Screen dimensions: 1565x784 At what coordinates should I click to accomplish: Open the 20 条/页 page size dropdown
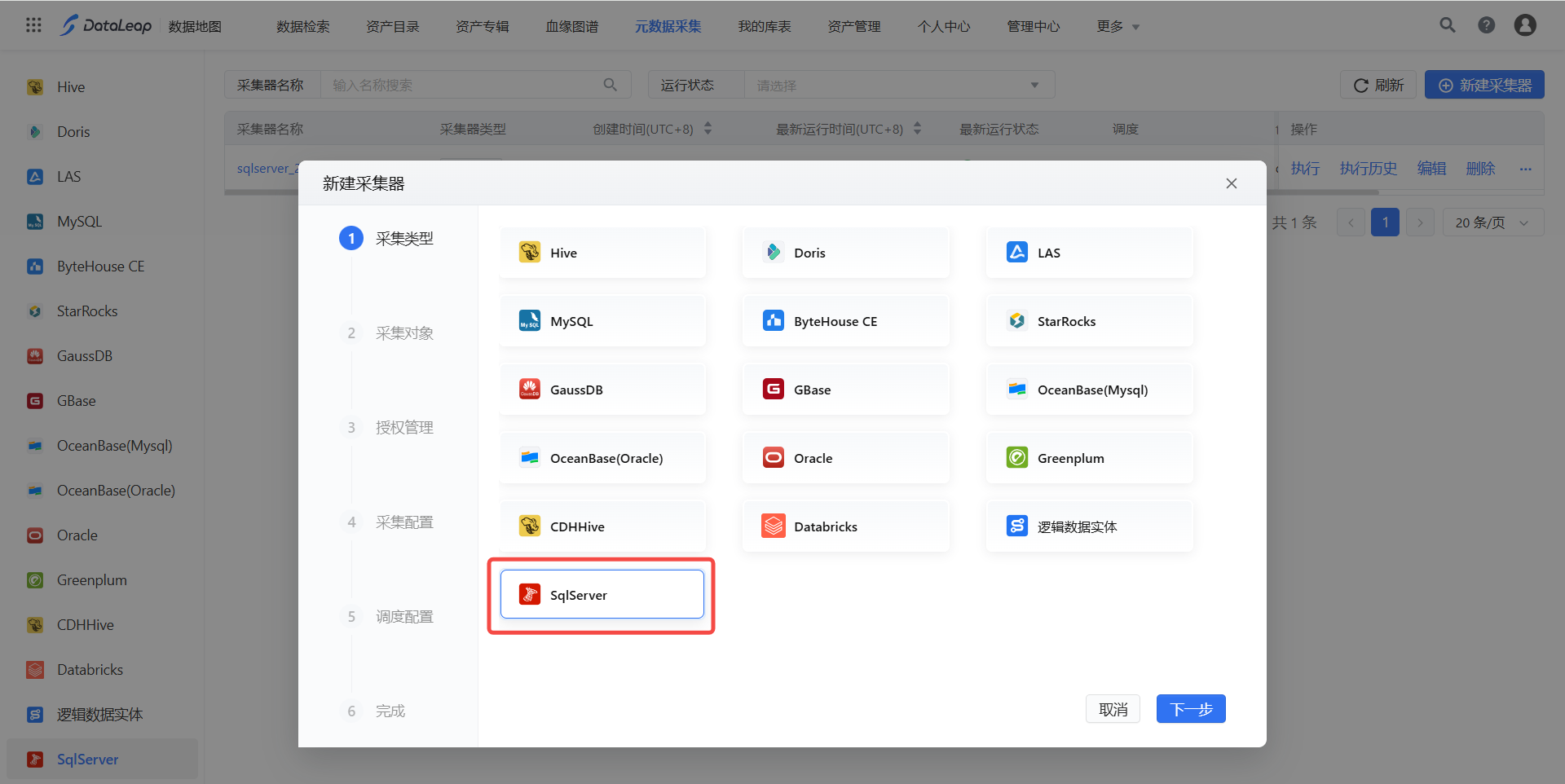(x=1492, y=222)
